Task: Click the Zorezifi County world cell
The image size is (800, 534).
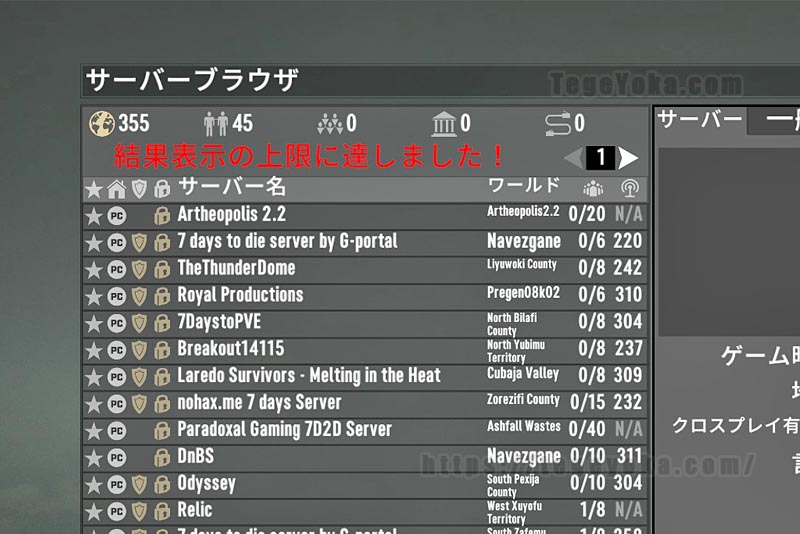Action: [x=523, y=399]
